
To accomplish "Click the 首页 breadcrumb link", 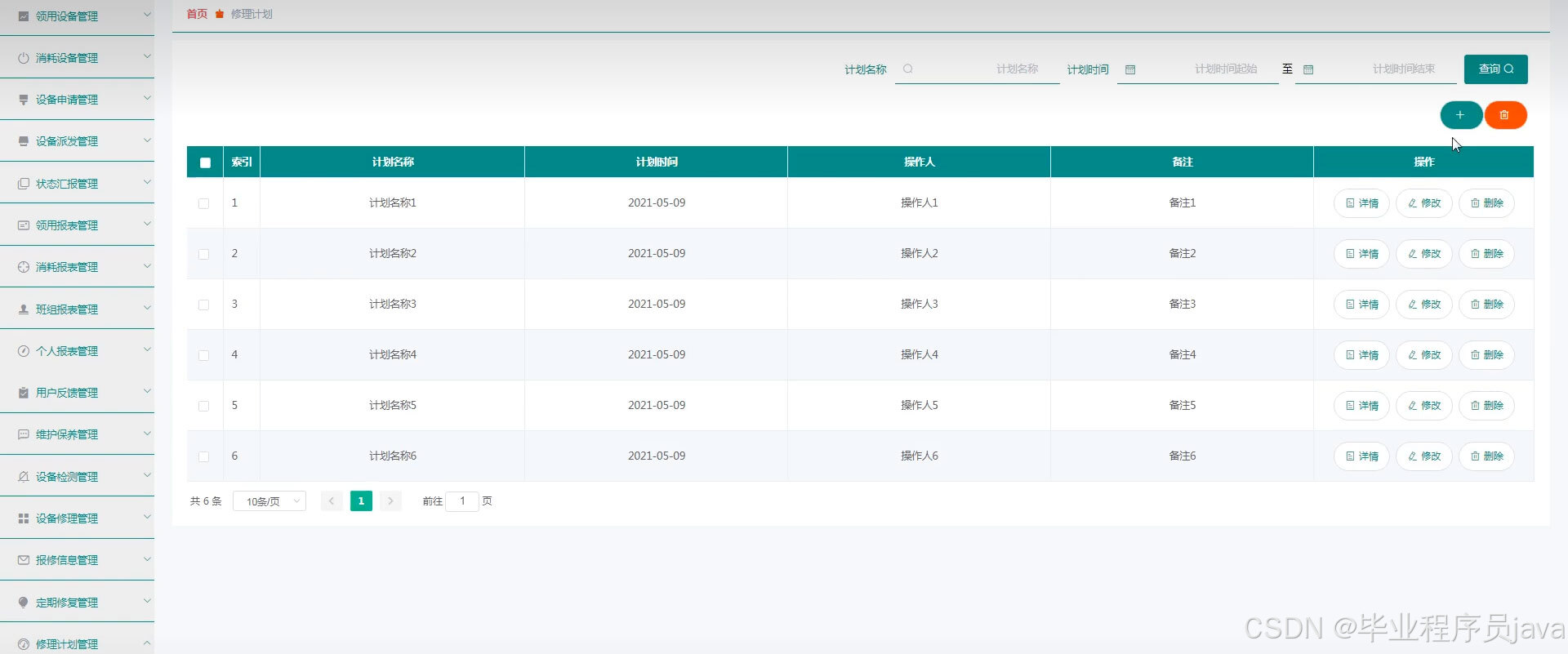I will point(197,15).
